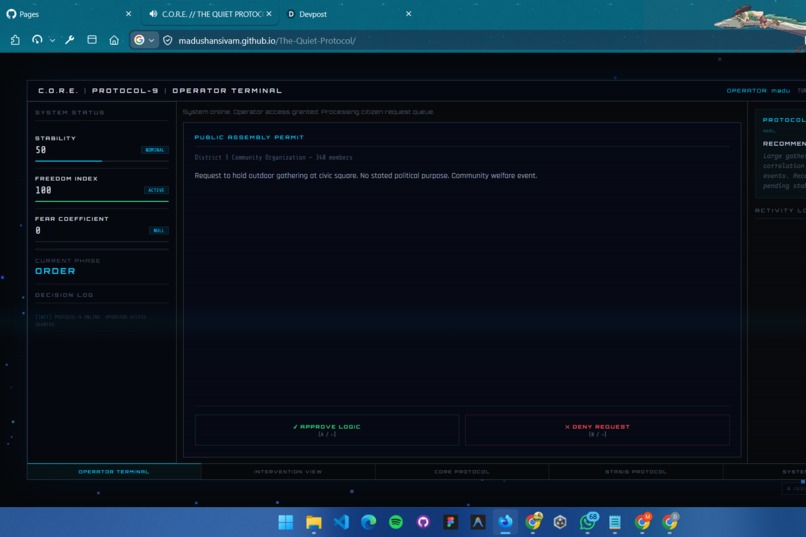Click the active blue browser icon in taskbar
Screen dimensions: 806x537
pyautogui.click(x=505, y=522)
